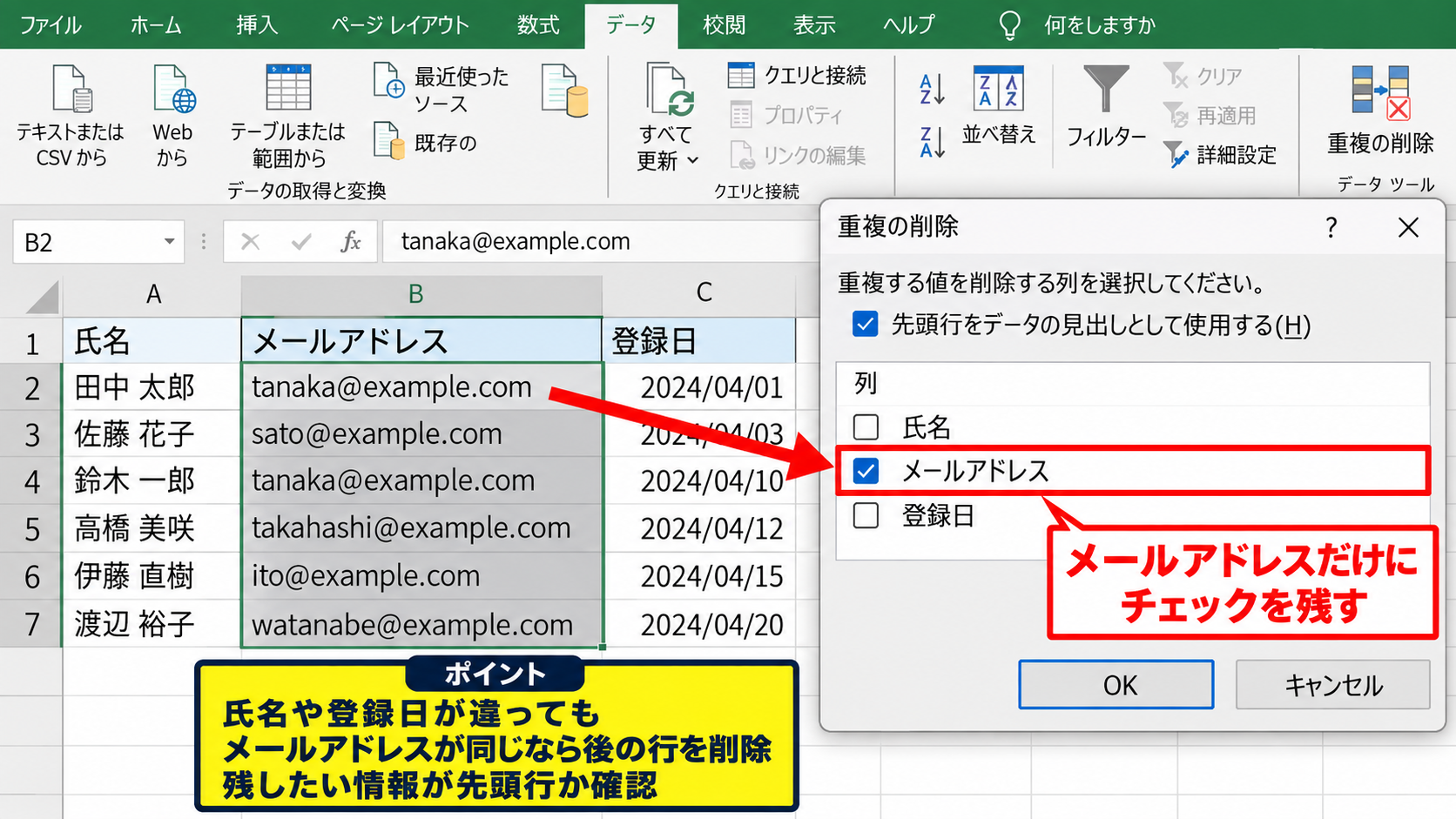Click the すべて更新 refresh icon
The height and width of the screenshot is (819, 1456).
669,91
